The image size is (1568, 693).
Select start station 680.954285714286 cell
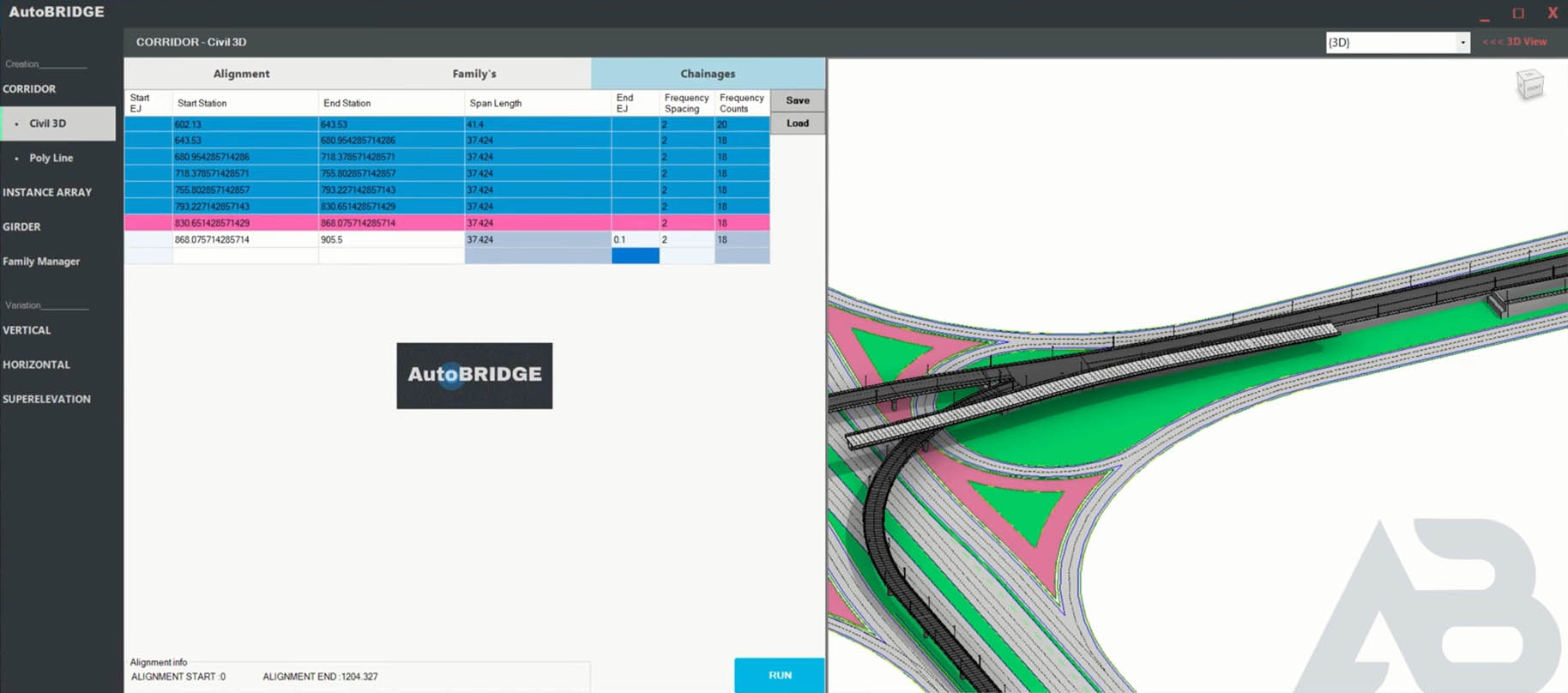[x=245, y=157]
